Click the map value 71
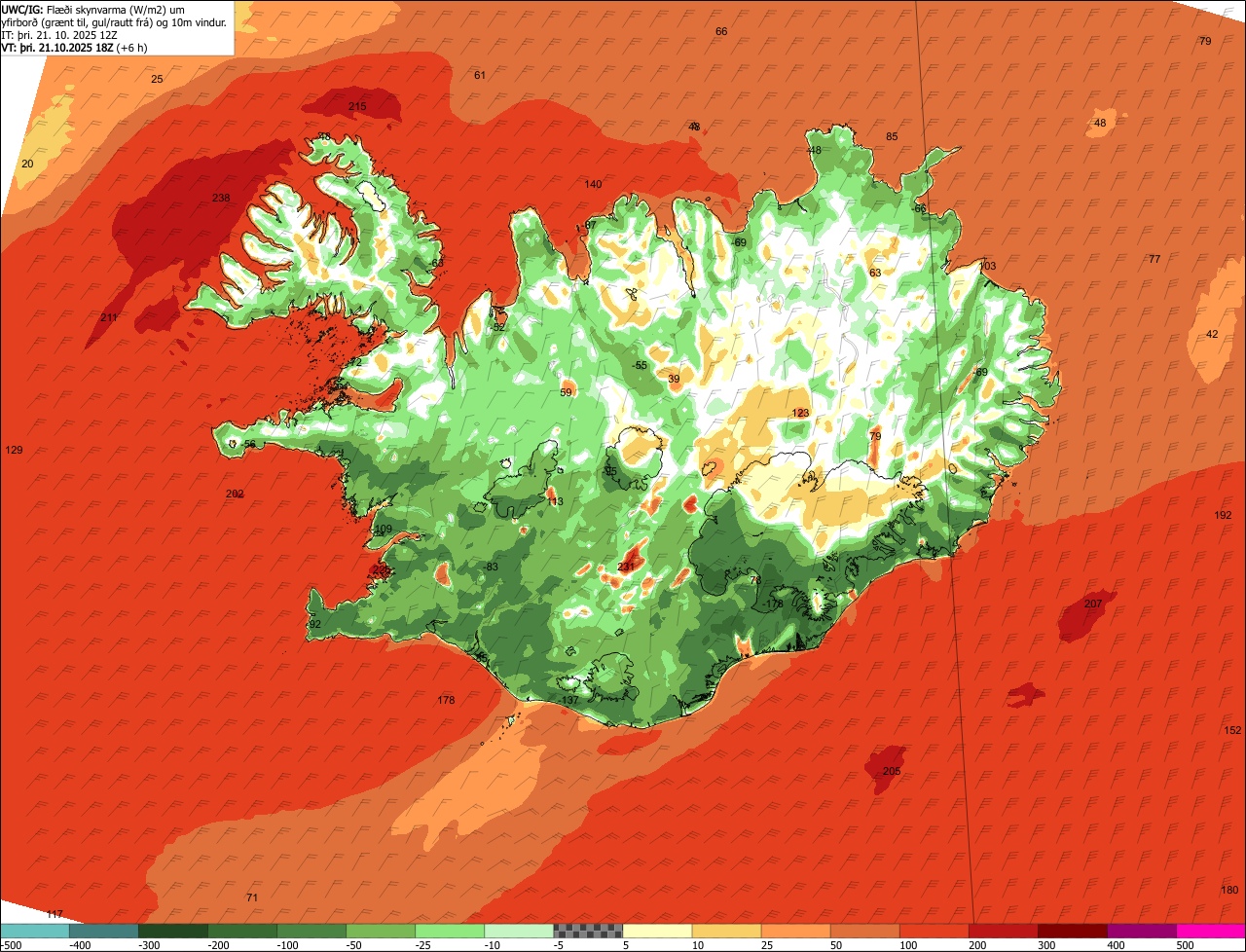The height and width of the screenshot is (952, 1246). [x=252, y=898]
